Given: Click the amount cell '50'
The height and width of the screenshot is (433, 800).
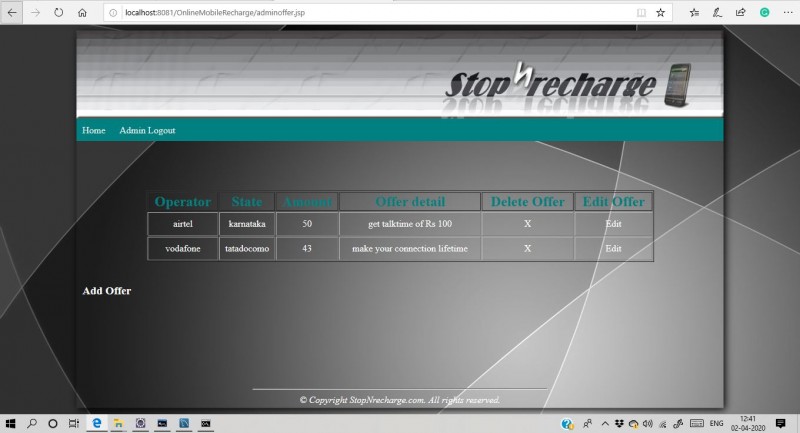Looking at the screenshot, I should (x=307, y=224).
